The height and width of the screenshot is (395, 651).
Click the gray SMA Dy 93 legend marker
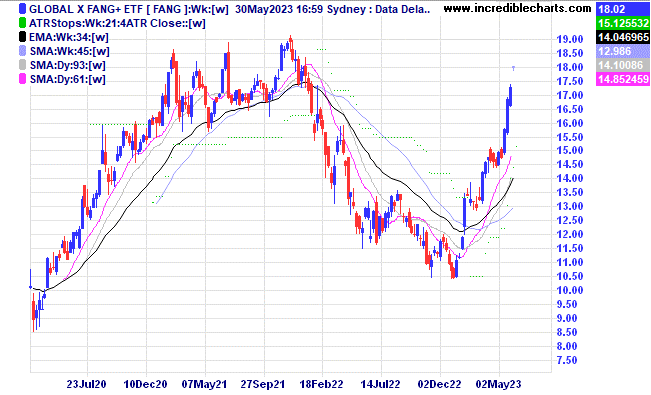point(23,65)
